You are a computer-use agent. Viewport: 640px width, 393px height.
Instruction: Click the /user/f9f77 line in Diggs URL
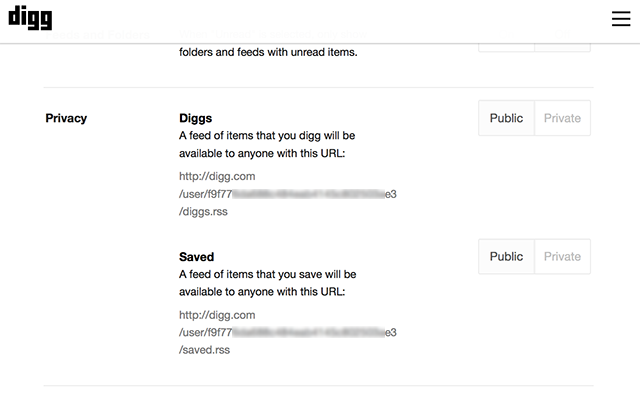288,194
